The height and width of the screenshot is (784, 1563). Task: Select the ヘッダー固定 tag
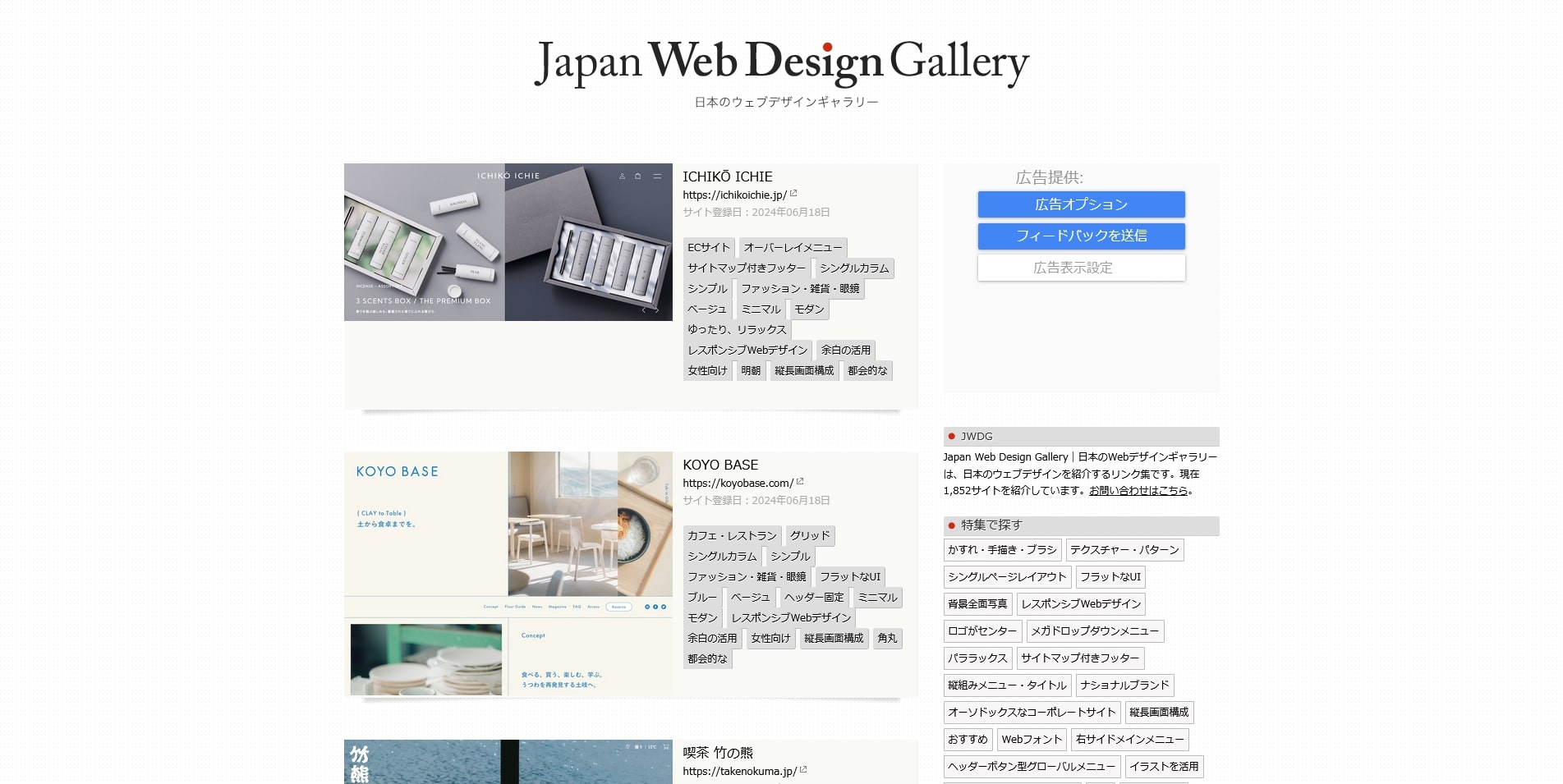814,597
